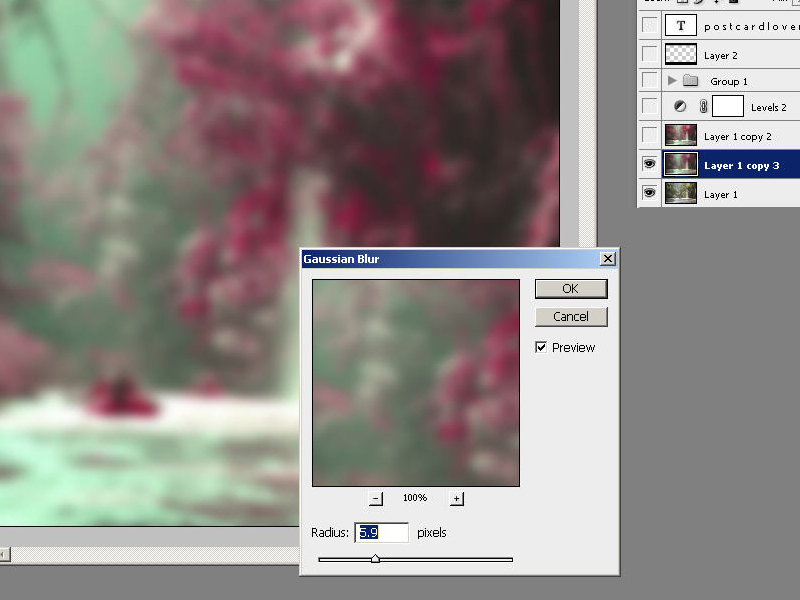Screen dimensions: 800x600
Task: Select the Group 1 name
Action: pos(729,82)
